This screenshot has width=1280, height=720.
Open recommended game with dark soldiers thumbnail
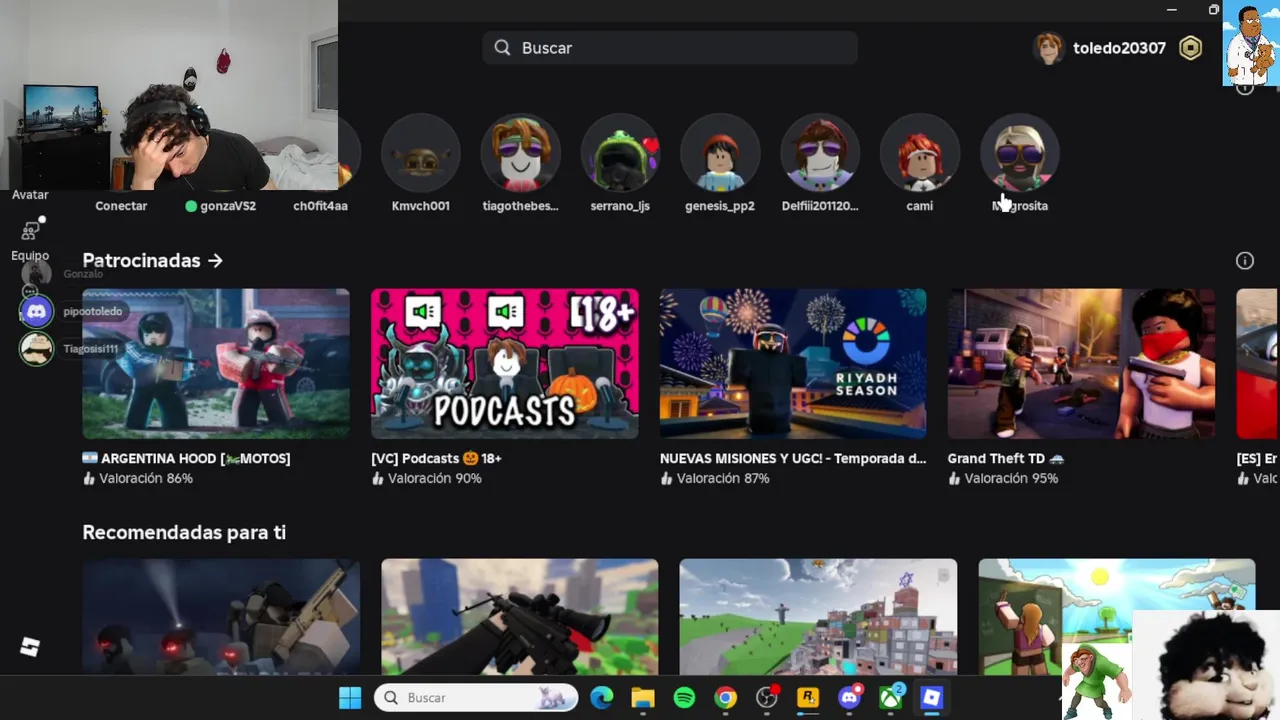click(221, 617)
